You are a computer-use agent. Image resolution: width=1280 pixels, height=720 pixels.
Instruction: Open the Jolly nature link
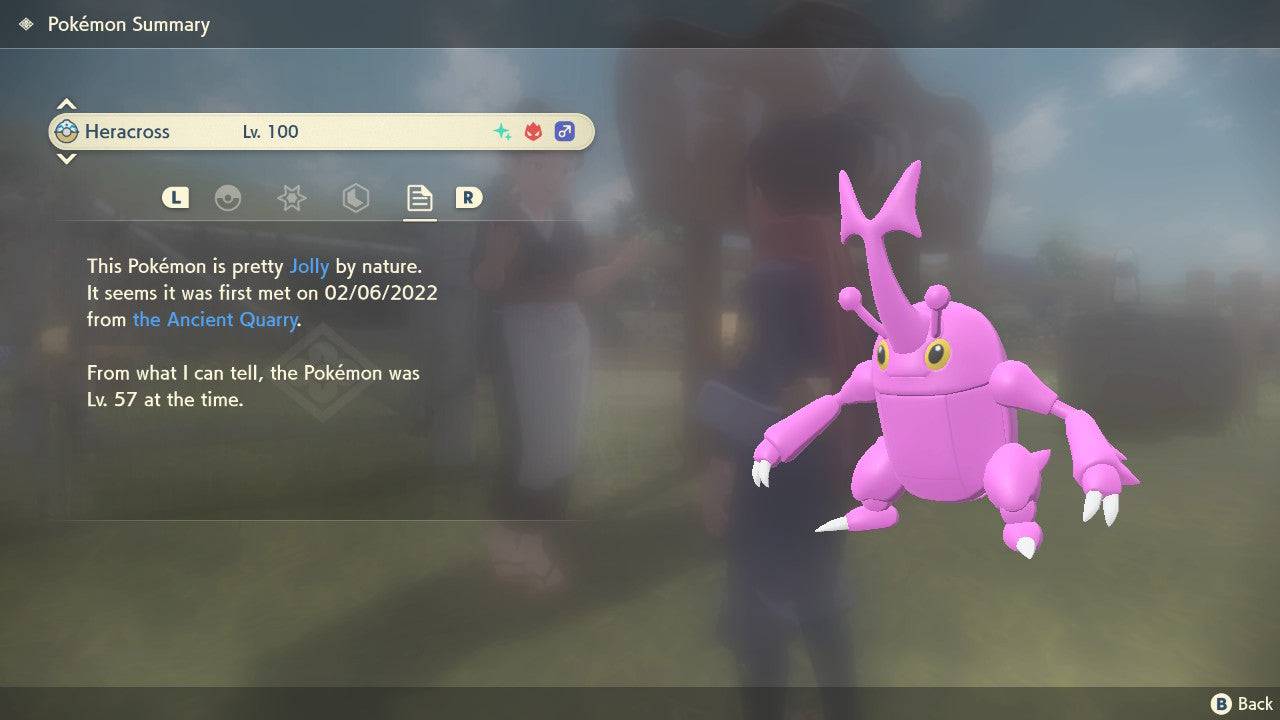tap(310, 266)
